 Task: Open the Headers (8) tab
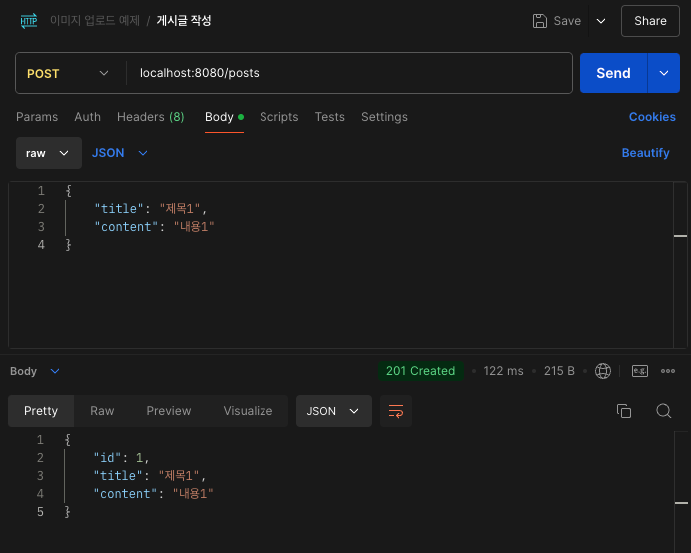[151, 117]
